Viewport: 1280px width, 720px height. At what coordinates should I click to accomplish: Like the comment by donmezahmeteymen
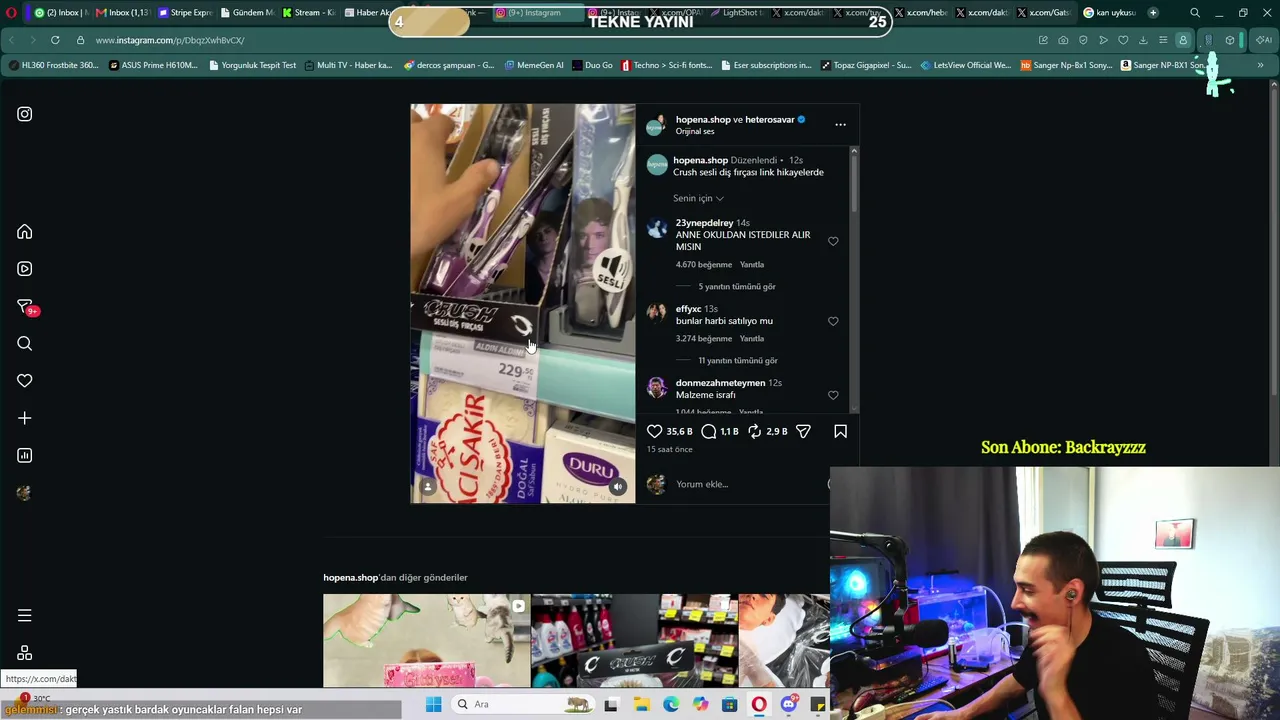click(833, 395)
